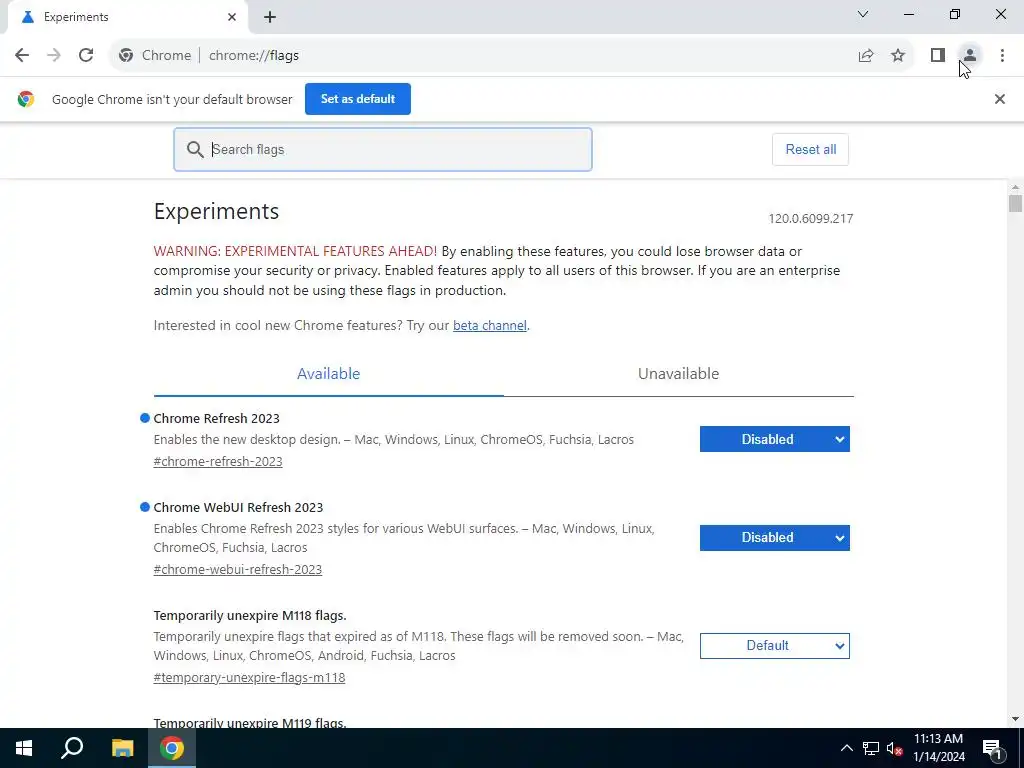Go back using the browser back arrow

tap(22, 56)
